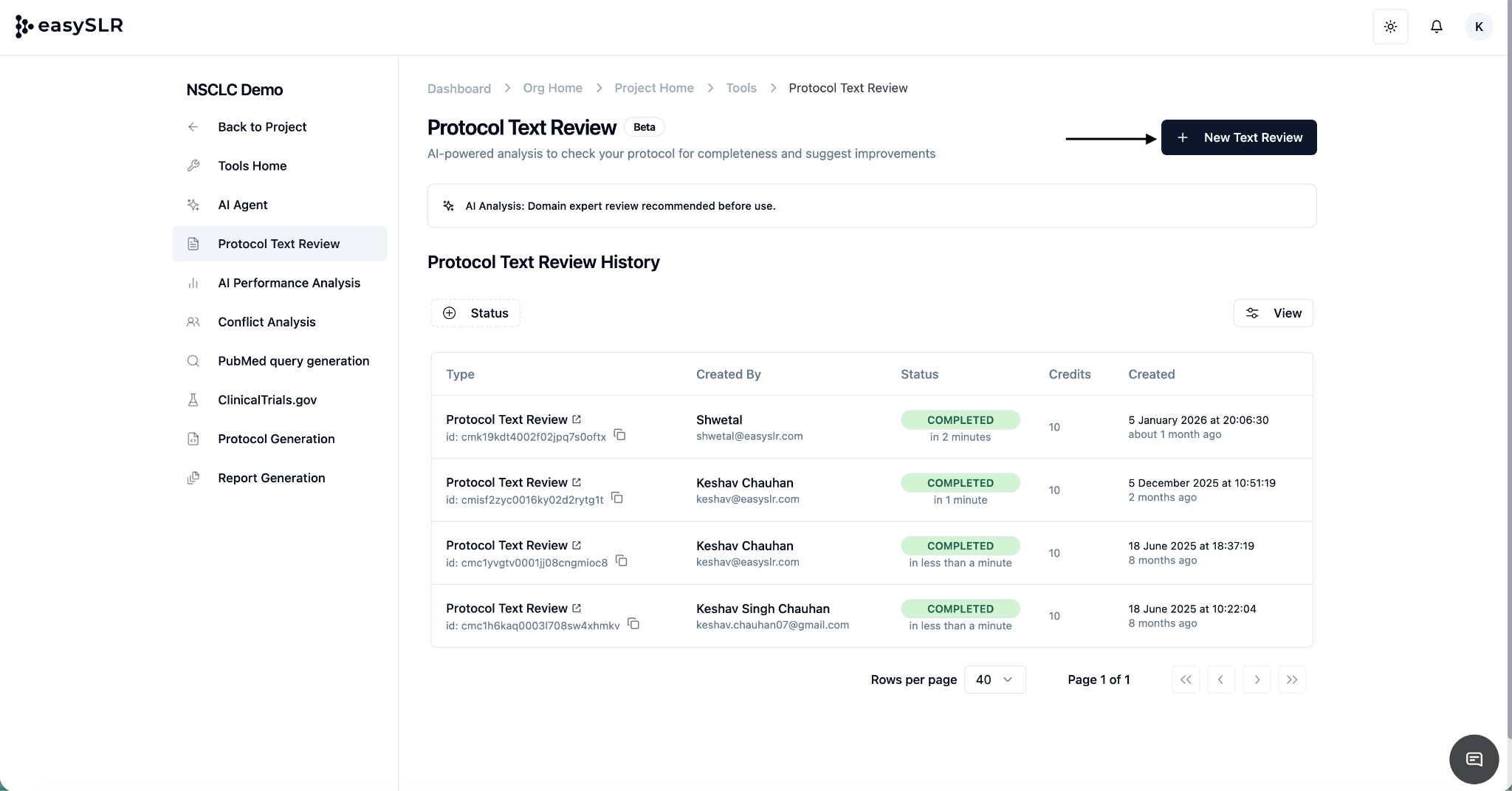This screenshot has height=791, width=1512.
Task: Click the easySLR logo
Action: point(69,26)
